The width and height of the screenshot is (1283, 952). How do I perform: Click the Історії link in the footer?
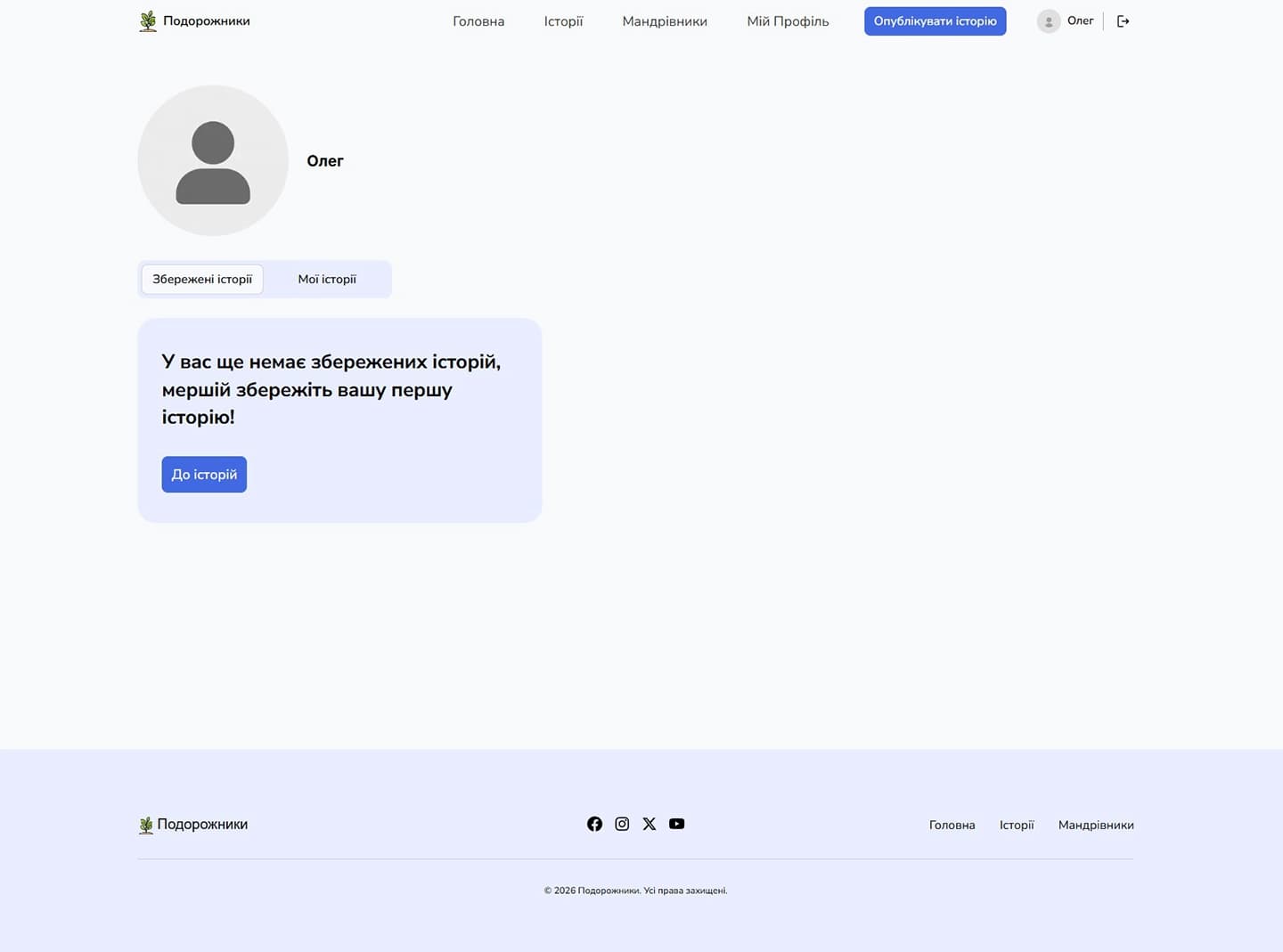1017,825
